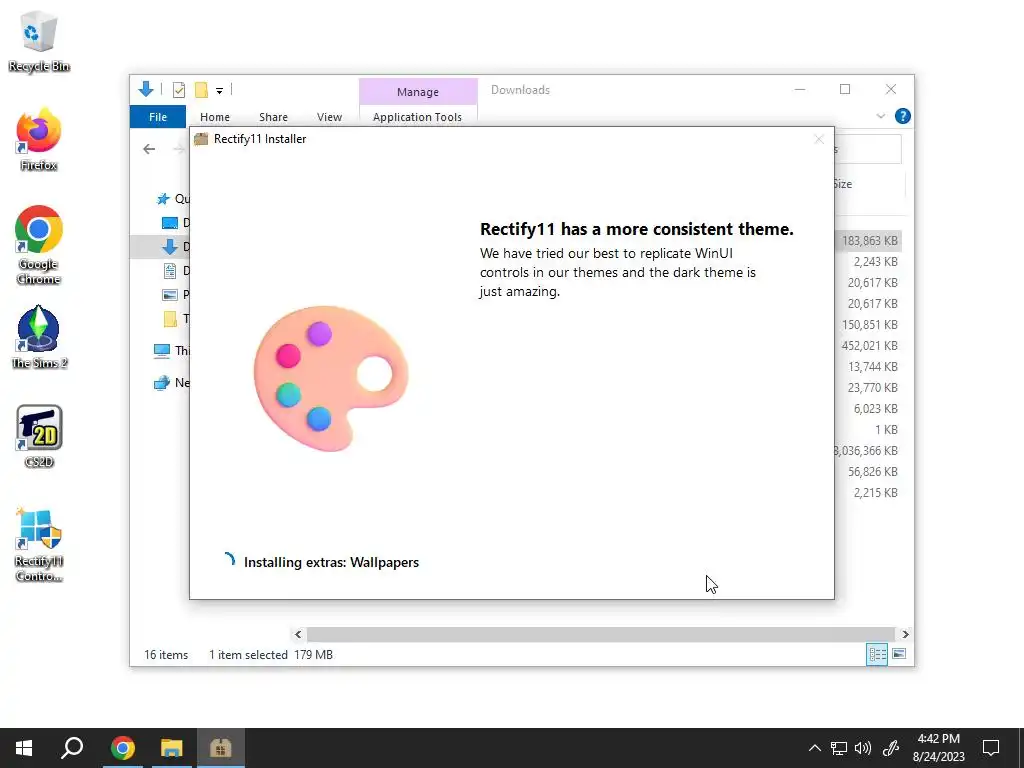
Task: Click '1 item selected 179 MB' status
Action: [x=271, y=655]
